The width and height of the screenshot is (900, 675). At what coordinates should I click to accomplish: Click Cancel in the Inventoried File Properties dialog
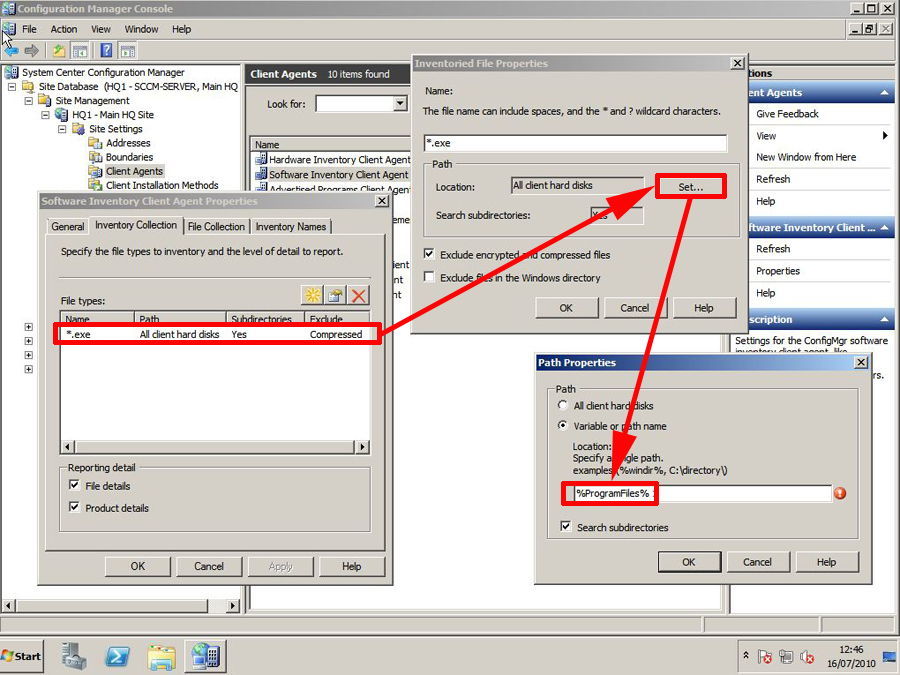click(x=635, y=308)
